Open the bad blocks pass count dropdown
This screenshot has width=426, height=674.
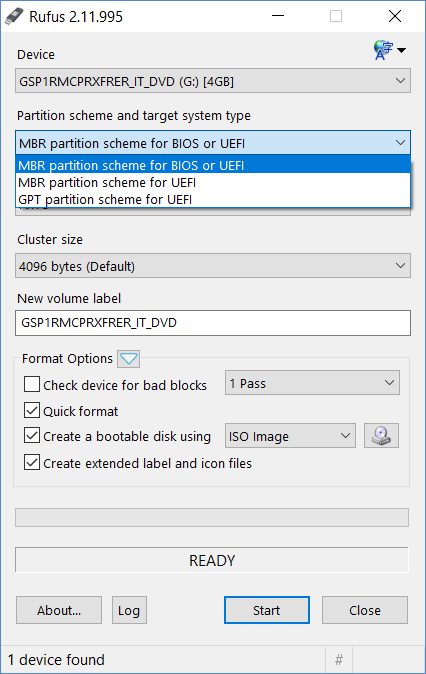click(x=312, y=383)
